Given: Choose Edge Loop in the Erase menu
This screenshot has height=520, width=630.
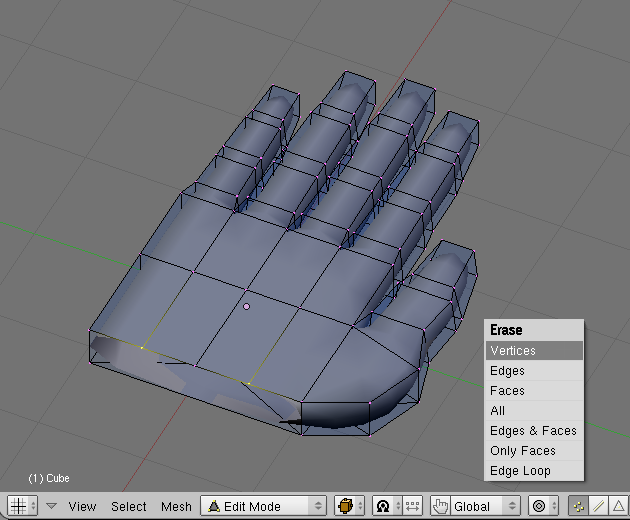Looking at the screenshot, I should 534,471.
